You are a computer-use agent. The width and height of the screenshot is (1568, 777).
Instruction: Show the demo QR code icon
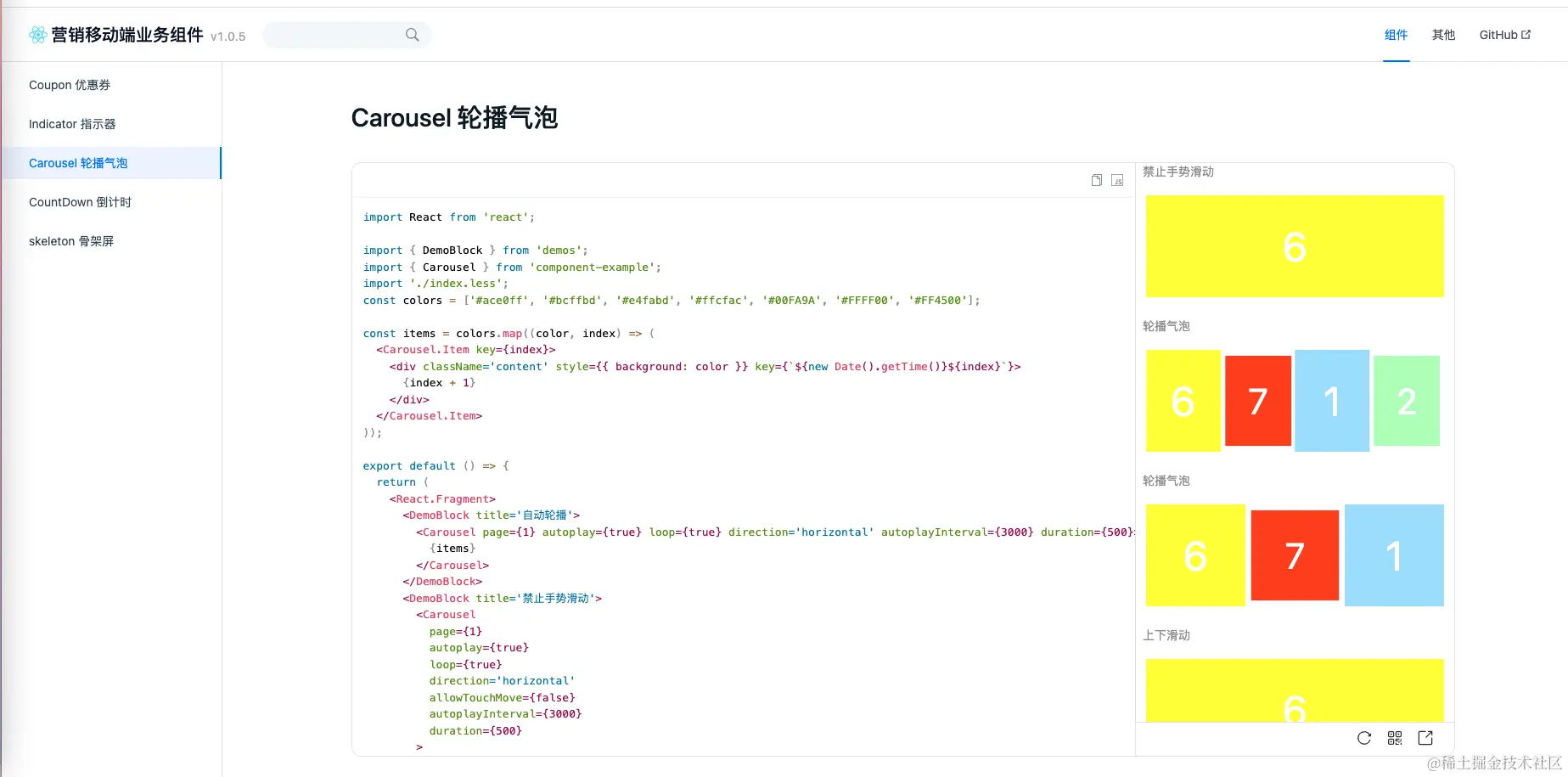[1395, 738]
